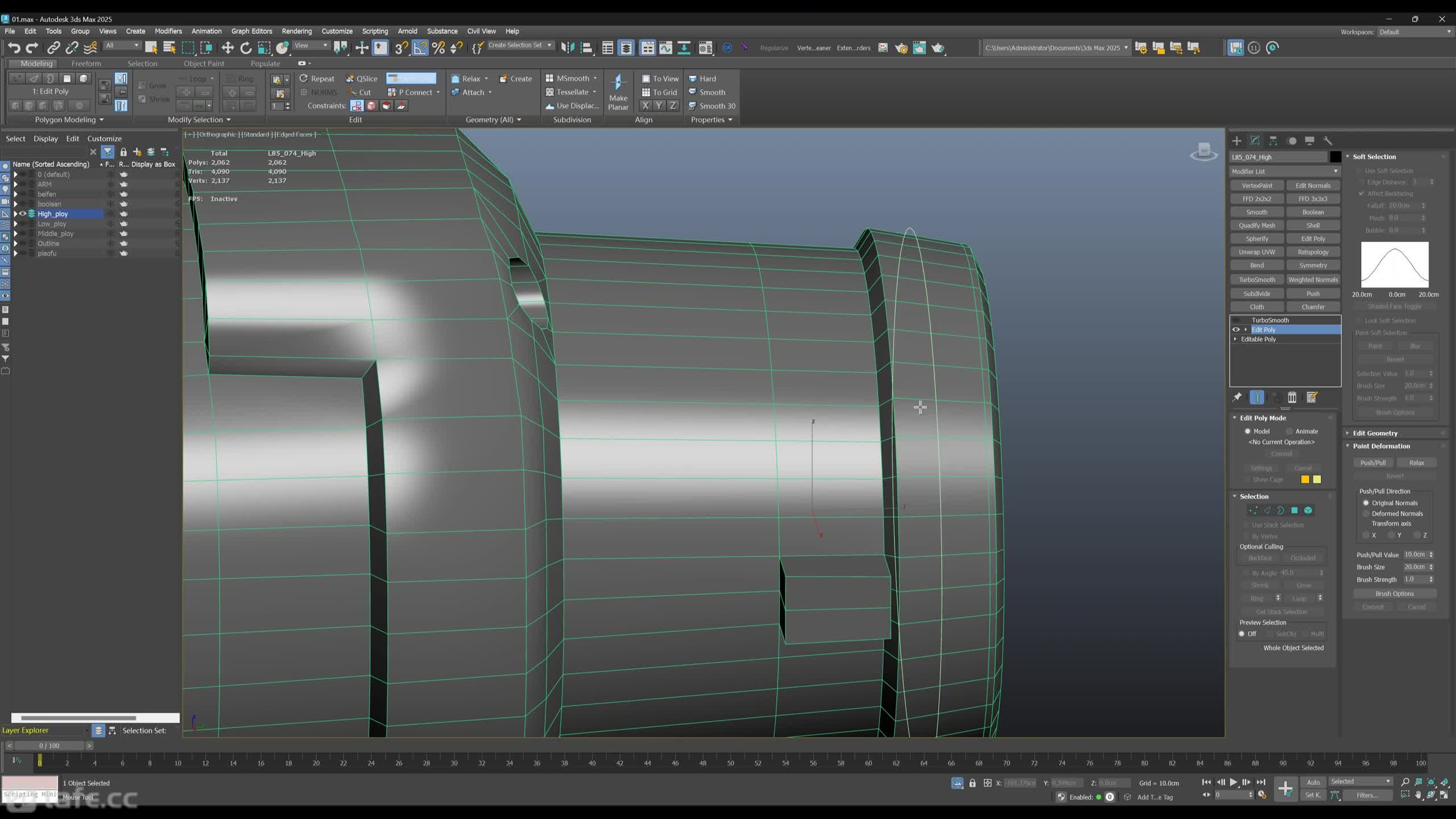The image size is (1456, 819).
Task: Click the orange cage color swatch
Action: (1305, 479)
